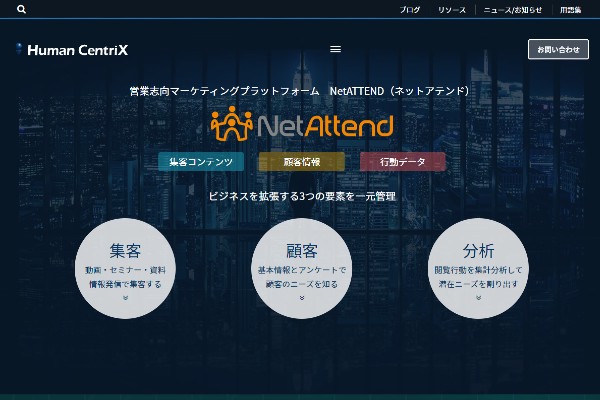
Task: Open the hamburger menu icon
Action: (335, 49)
